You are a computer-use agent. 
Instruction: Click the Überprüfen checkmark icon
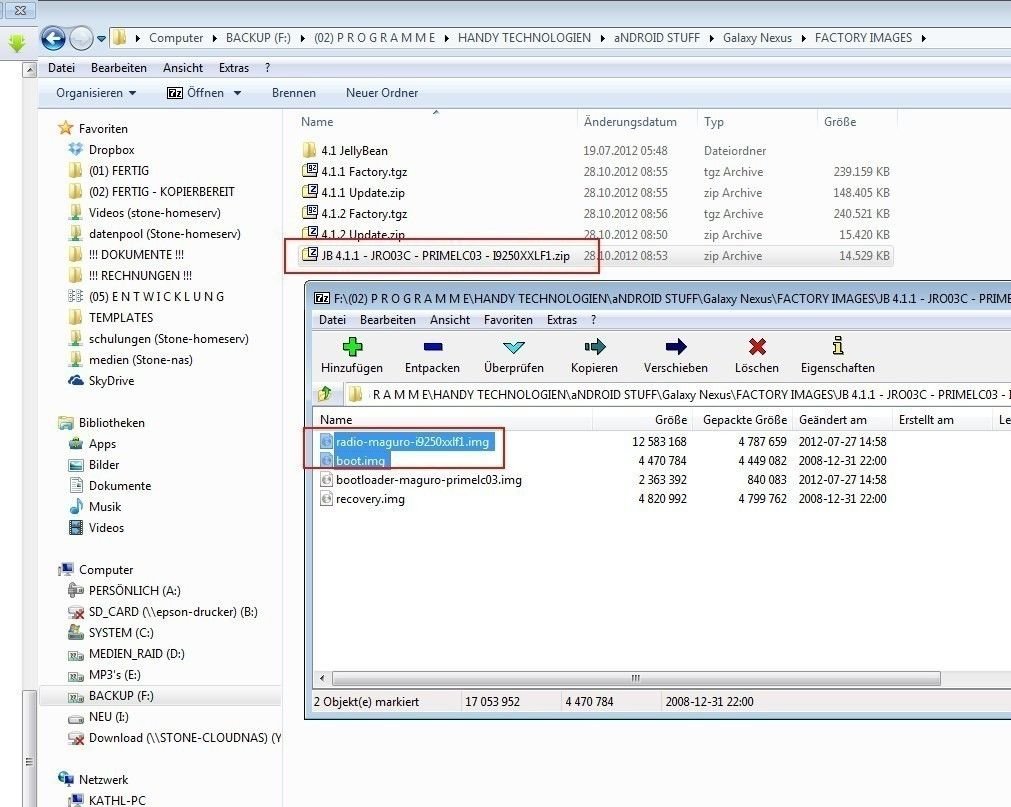[x=514, y=347]
